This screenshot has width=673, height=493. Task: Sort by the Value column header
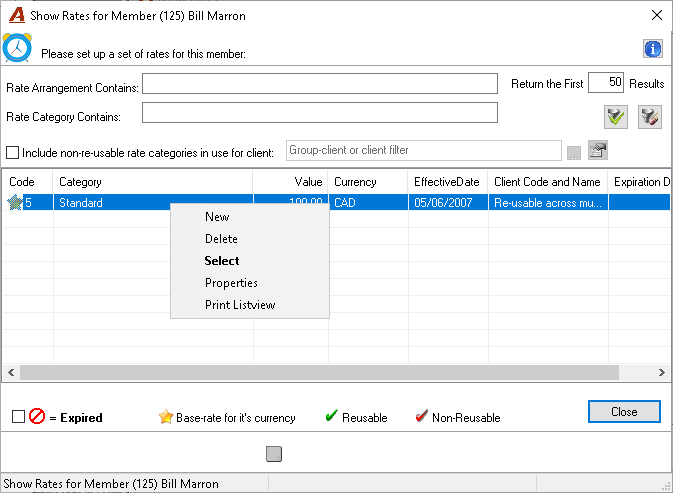coord(291,181)
